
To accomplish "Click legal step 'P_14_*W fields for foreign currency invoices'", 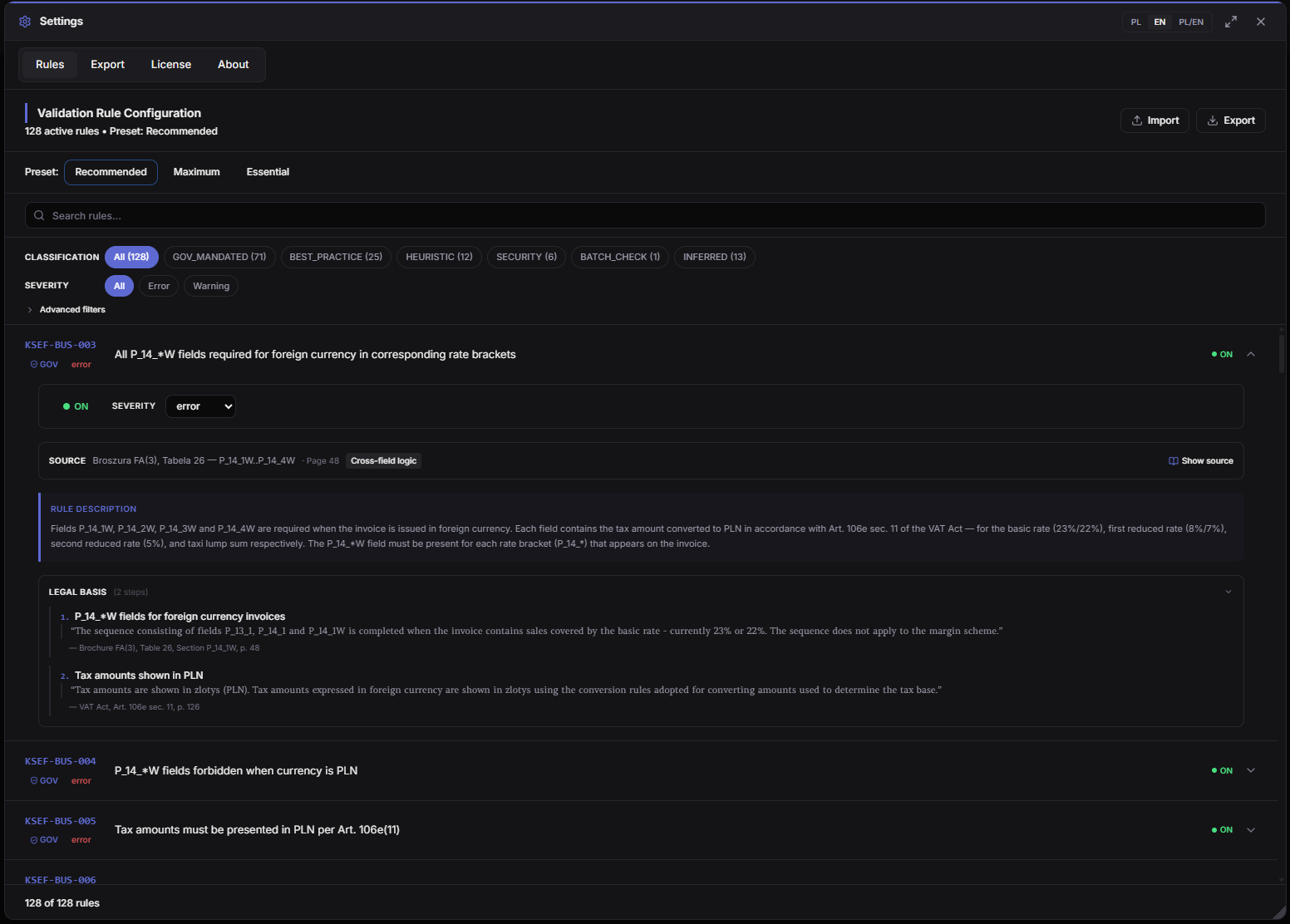I will tap(180, 617).
